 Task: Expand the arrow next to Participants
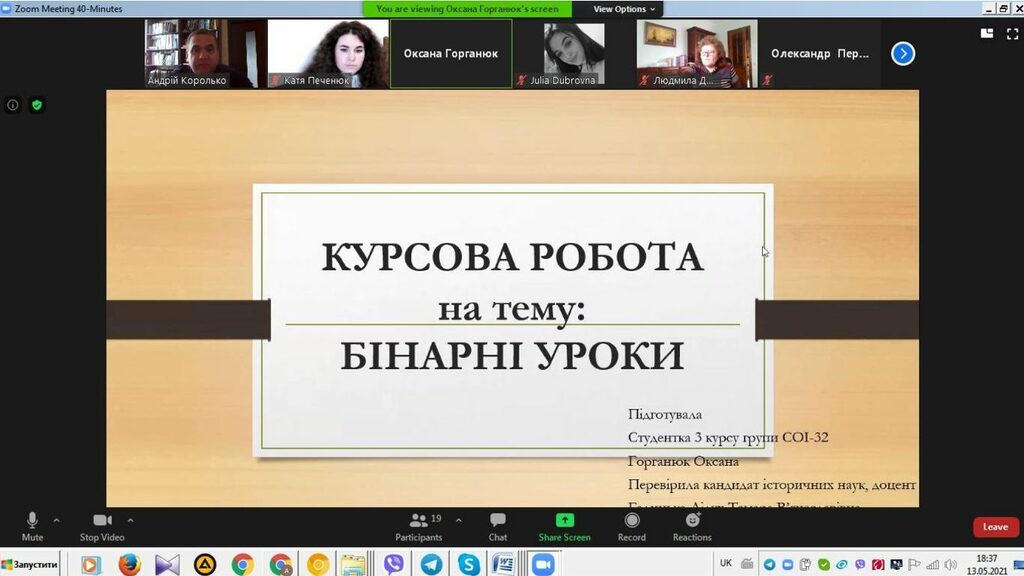pos(458,520)
